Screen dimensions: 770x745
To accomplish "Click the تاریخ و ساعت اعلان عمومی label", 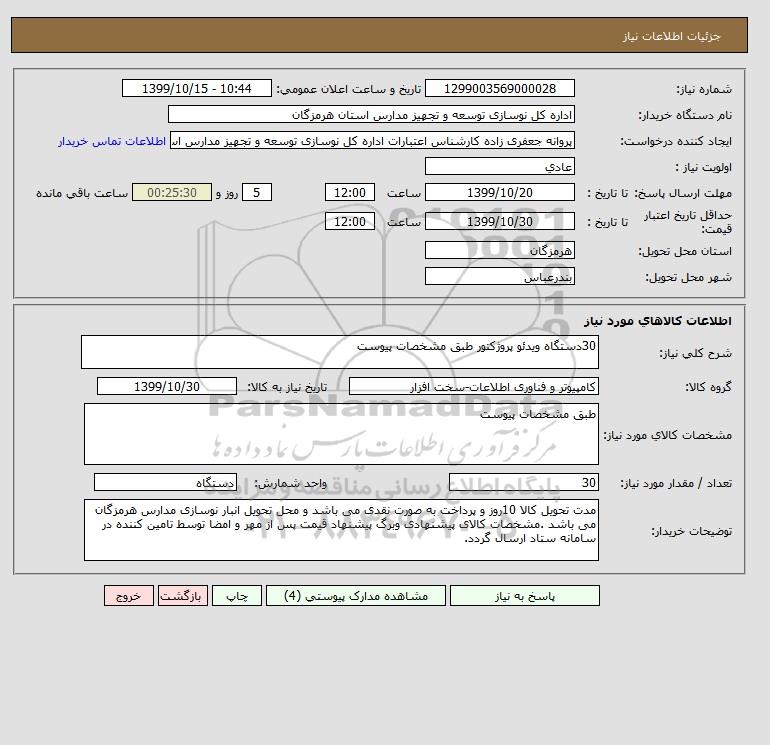I will pyautogui.click(x=349, y=89).
